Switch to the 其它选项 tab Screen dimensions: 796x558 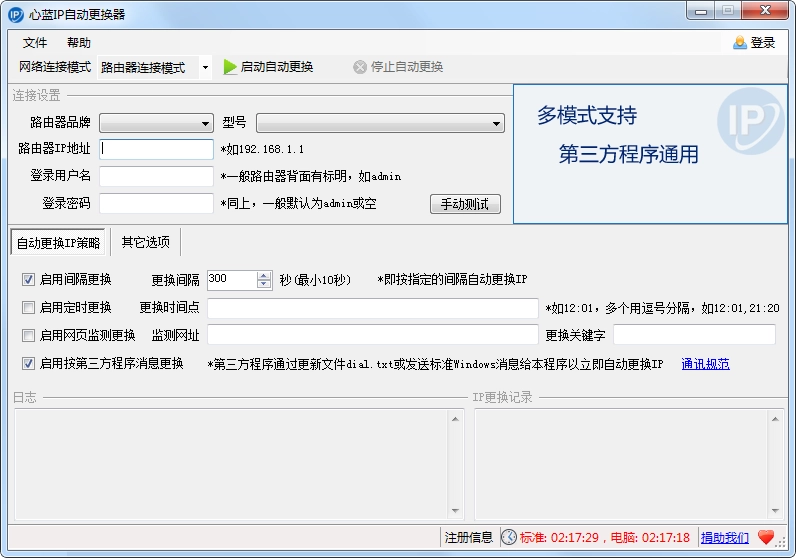[x=145, y=242]
